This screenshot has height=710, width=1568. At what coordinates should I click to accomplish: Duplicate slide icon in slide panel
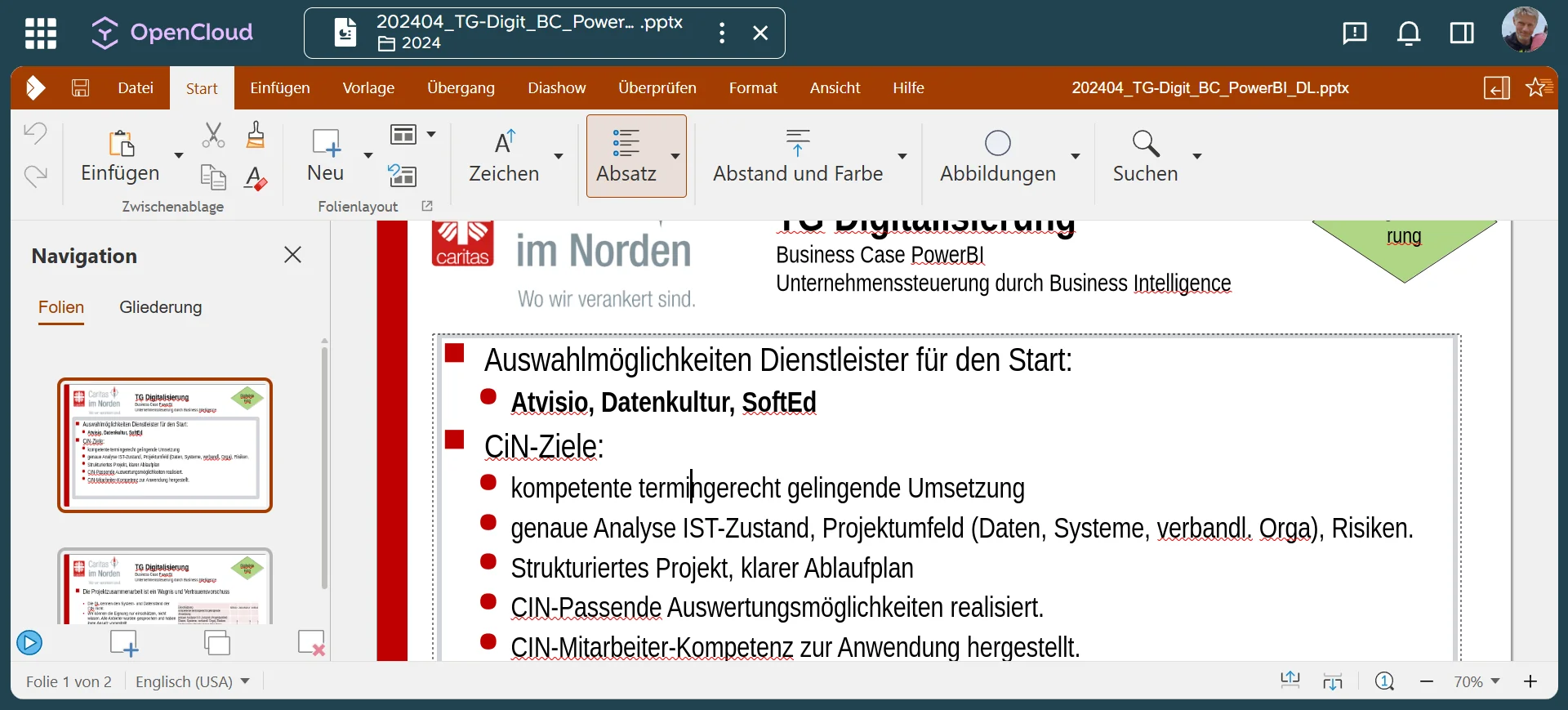[x=217, y=643]
